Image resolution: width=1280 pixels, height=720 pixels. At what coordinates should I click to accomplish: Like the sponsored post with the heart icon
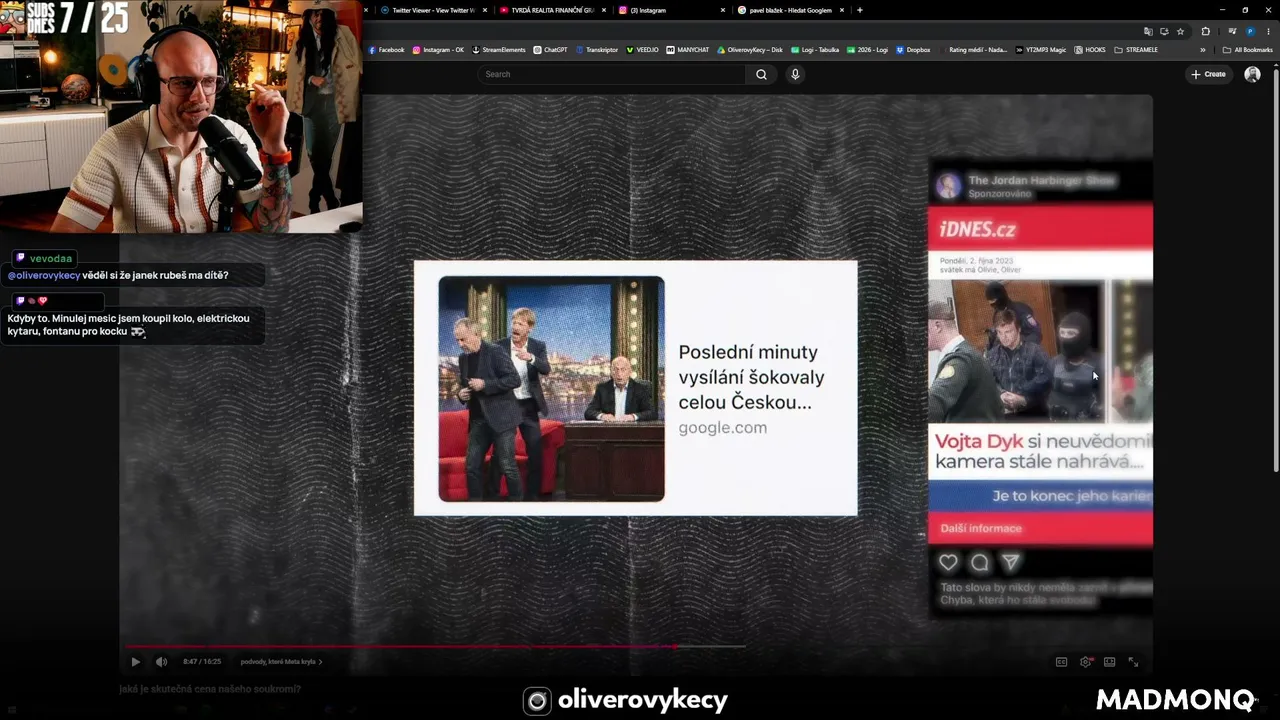[948, 562]
